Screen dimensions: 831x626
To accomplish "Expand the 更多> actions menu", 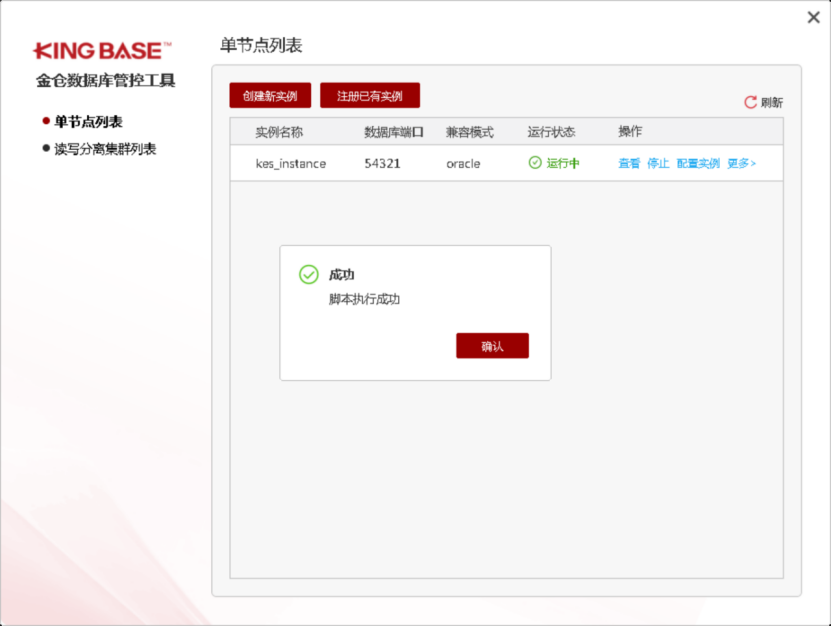I will click(741, 163).
